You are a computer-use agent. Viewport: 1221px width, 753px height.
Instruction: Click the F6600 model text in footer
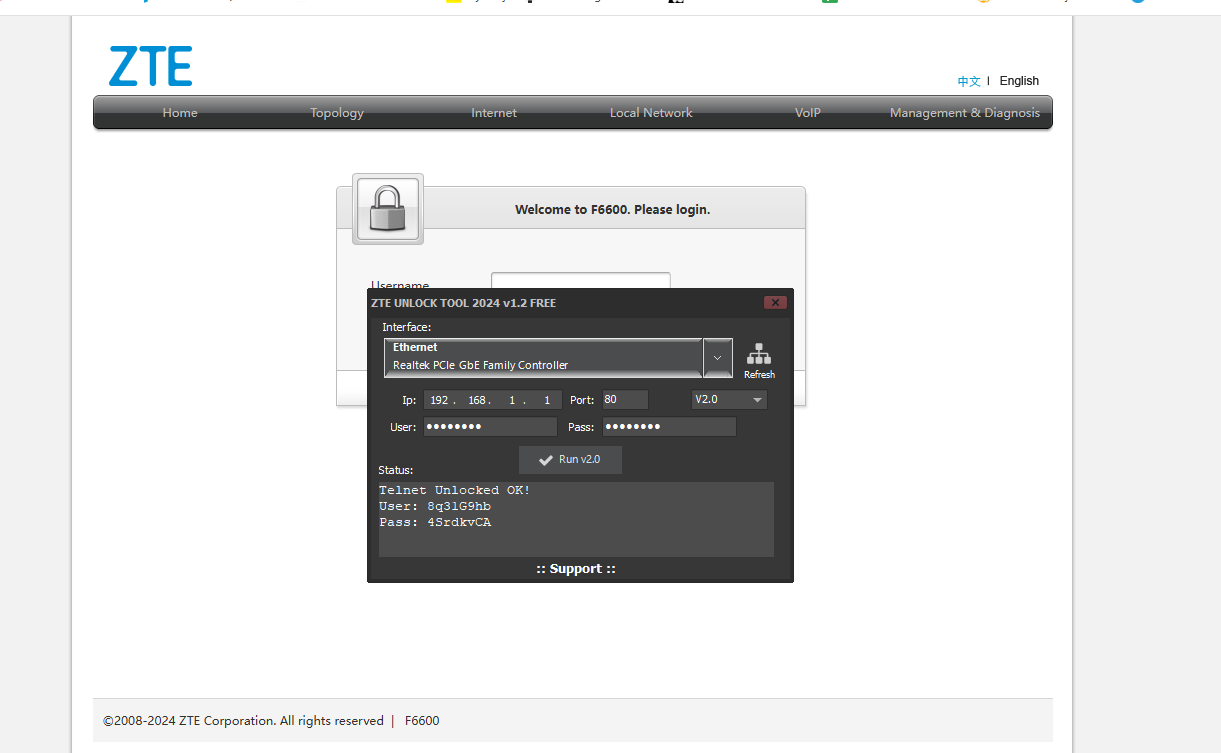[x=422, y=721]
